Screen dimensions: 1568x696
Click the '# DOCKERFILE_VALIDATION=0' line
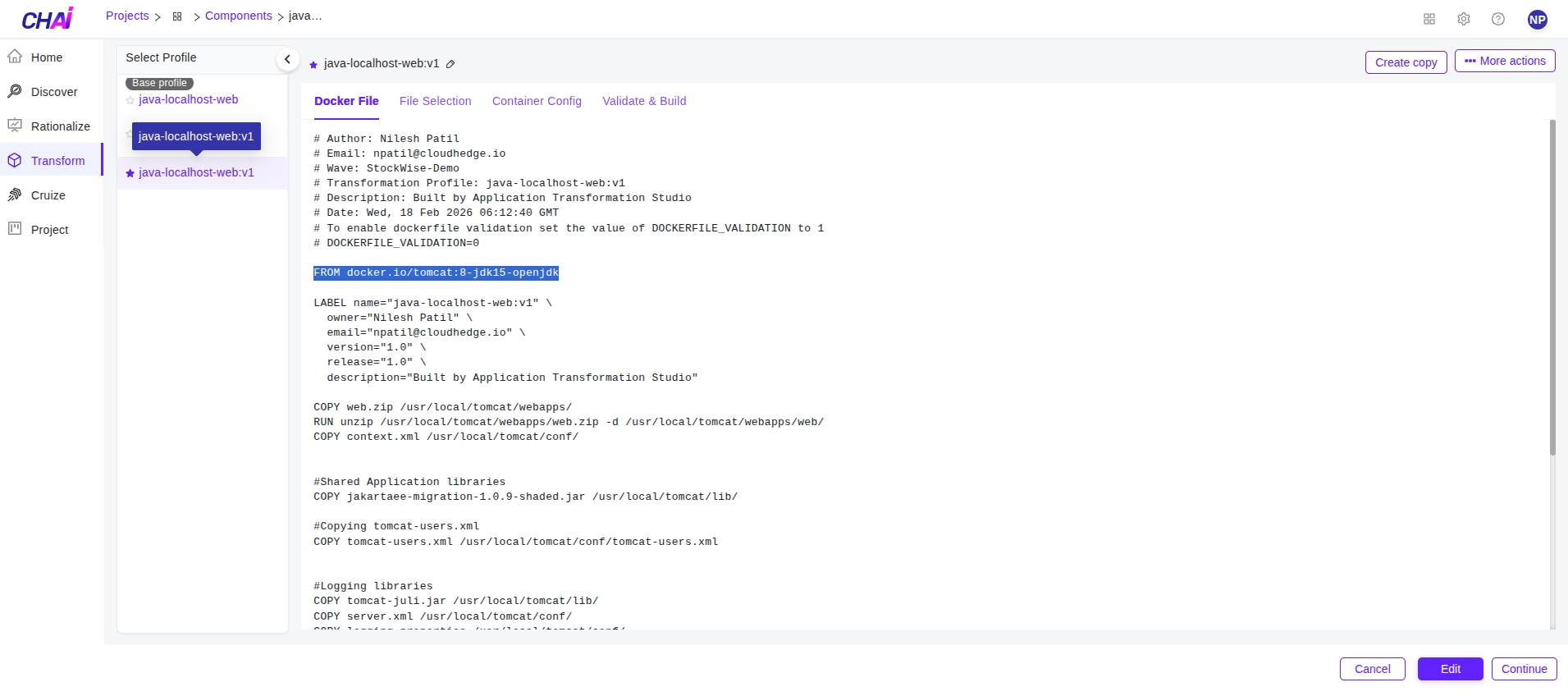click(x=396, y=243)
